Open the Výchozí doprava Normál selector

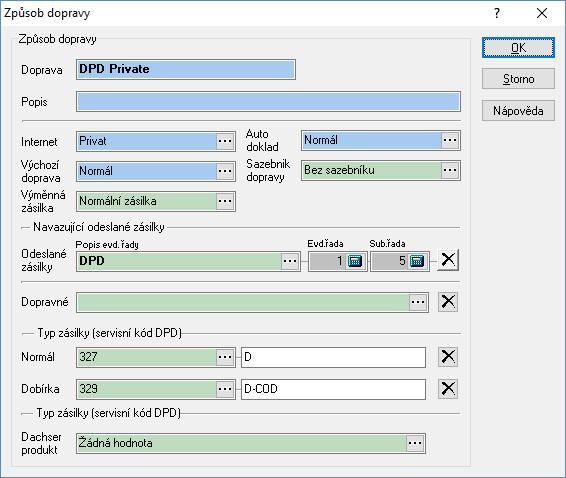coord(225,171)
